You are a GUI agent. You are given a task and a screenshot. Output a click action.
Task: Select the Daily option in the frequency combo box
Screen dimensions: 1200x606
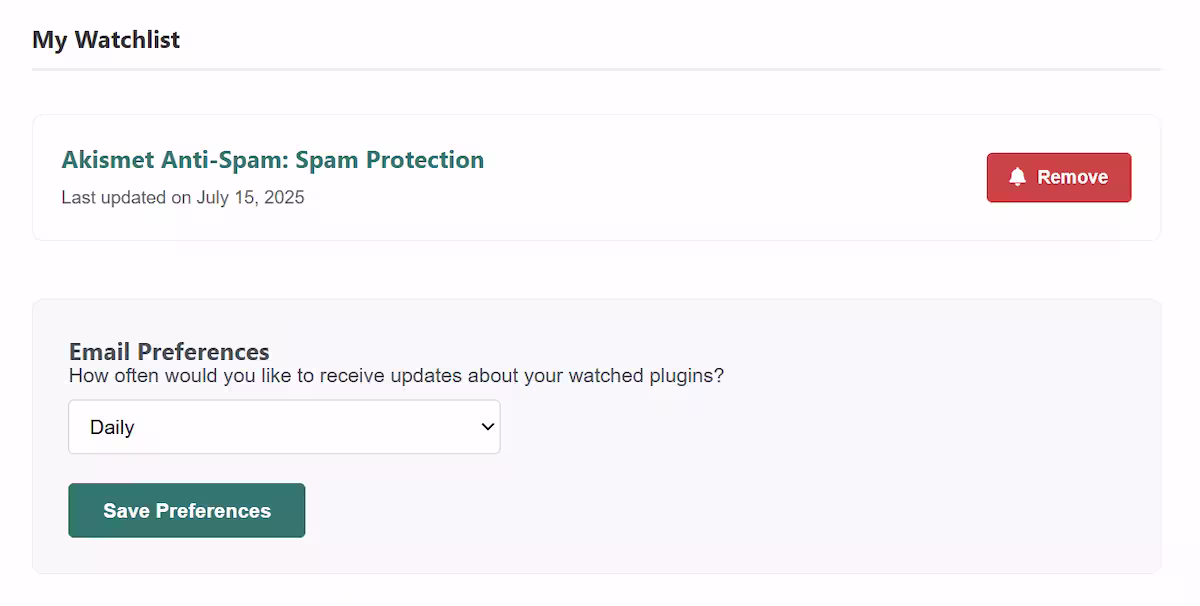284,426
